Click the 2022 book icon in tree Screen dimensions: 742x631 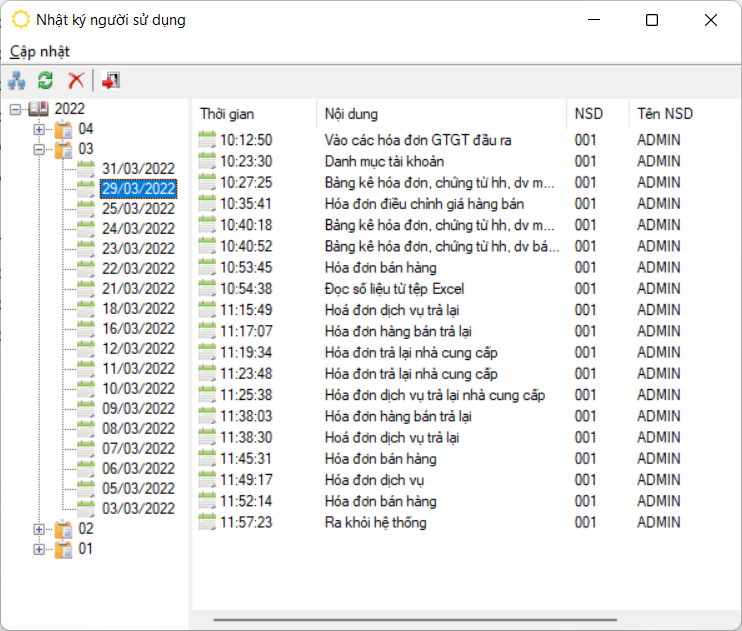click(x=41, y=109)
